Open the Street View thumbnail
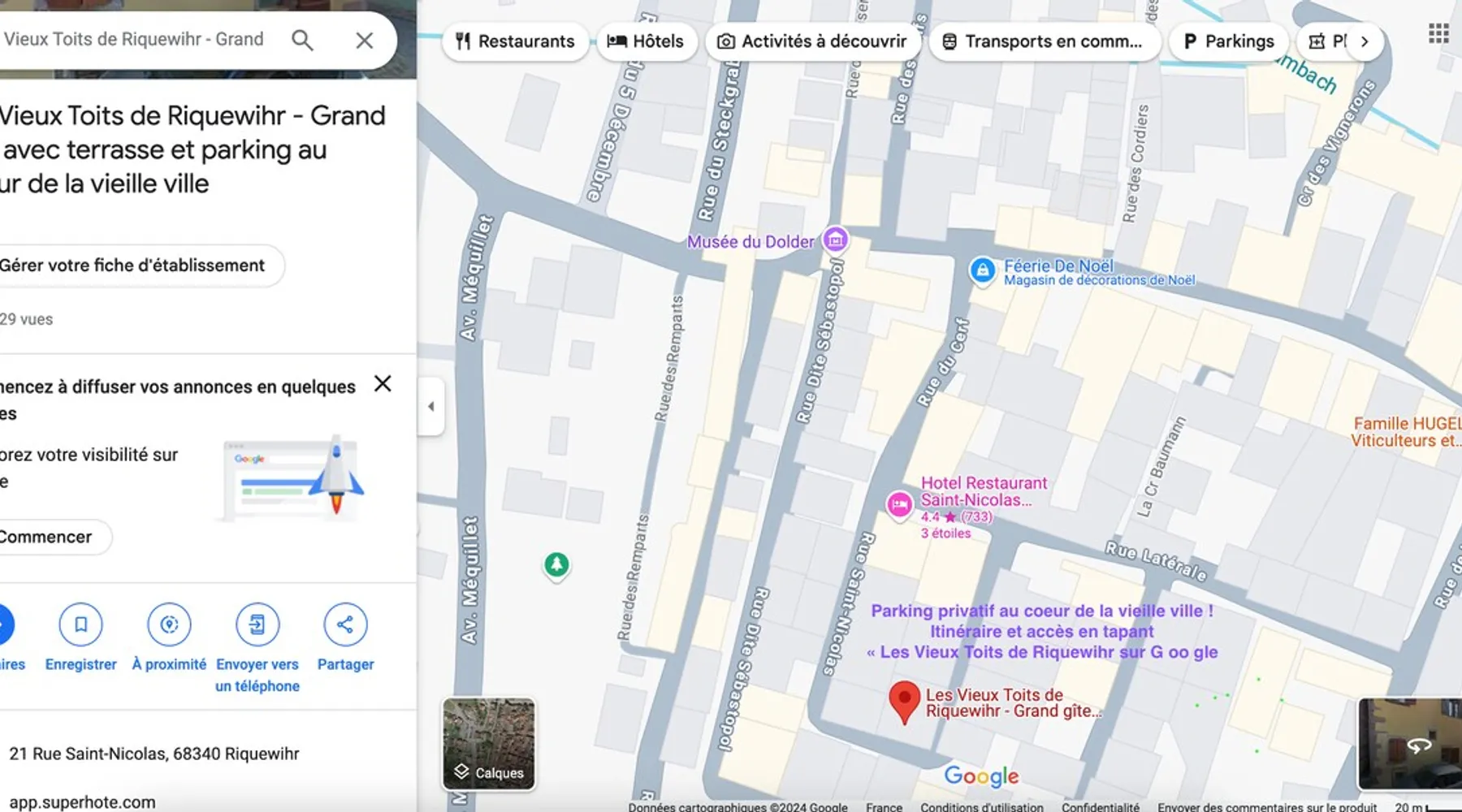1462x812 pixels. (x=1410, y=743)
